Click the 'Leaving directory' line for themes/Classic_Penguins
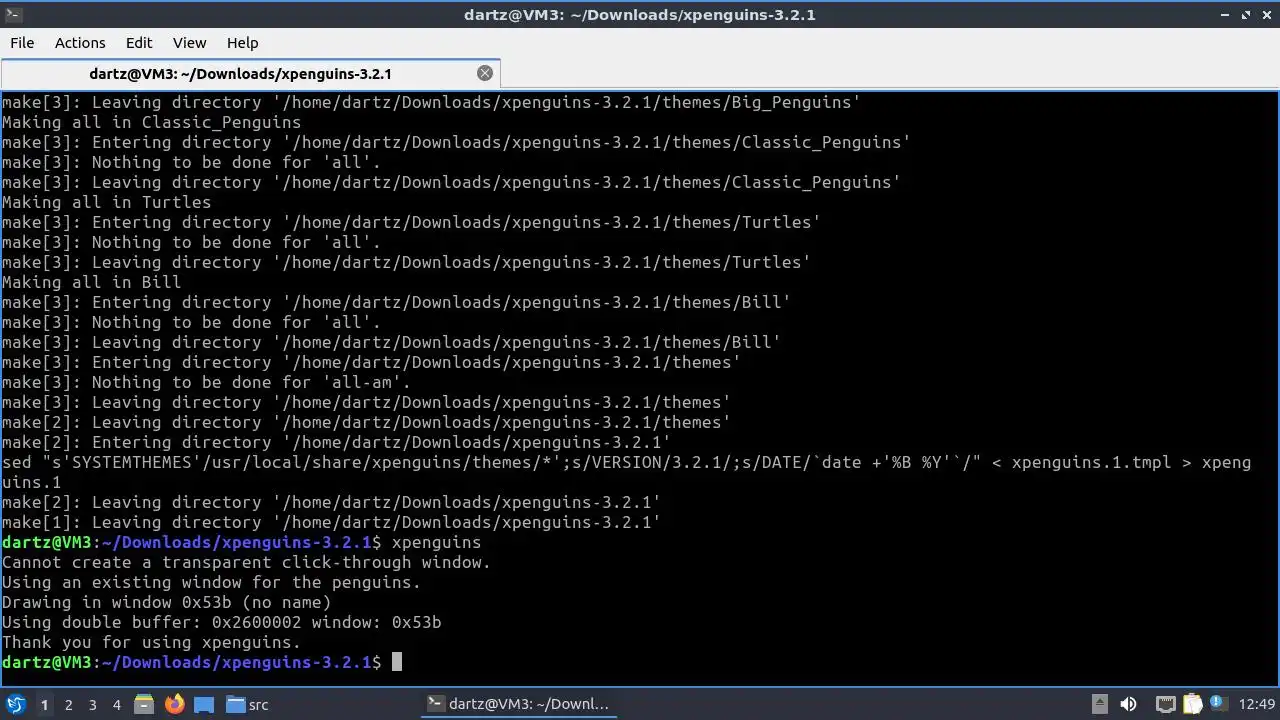The width and height of the screenshot is (1280, 720). 451,182
